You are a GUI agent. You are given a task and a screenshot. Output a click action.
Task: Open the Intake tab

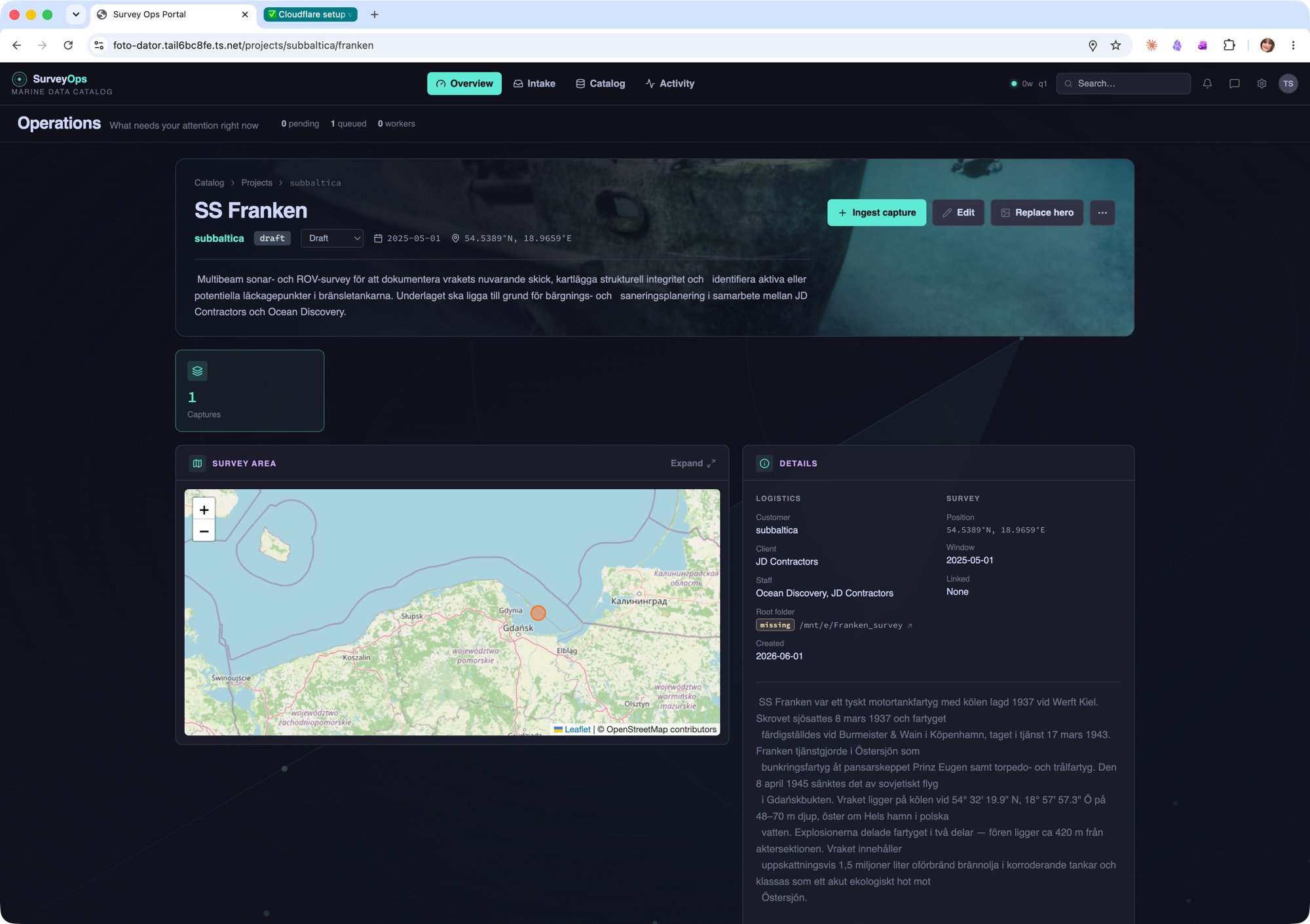534,84
